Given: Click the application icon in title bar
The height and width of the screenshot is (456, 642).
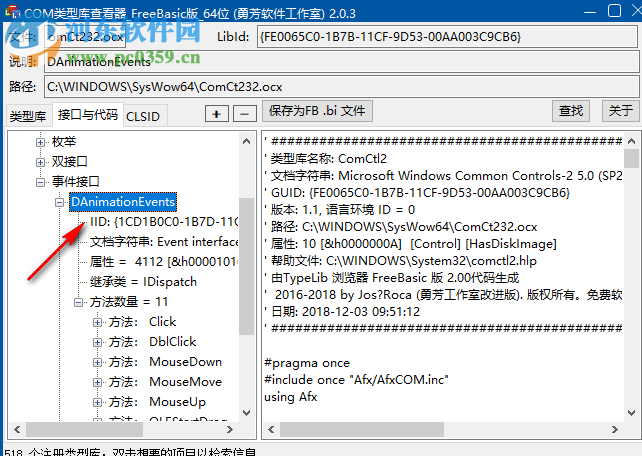Looking at the screenshot, I should [13, 12].
